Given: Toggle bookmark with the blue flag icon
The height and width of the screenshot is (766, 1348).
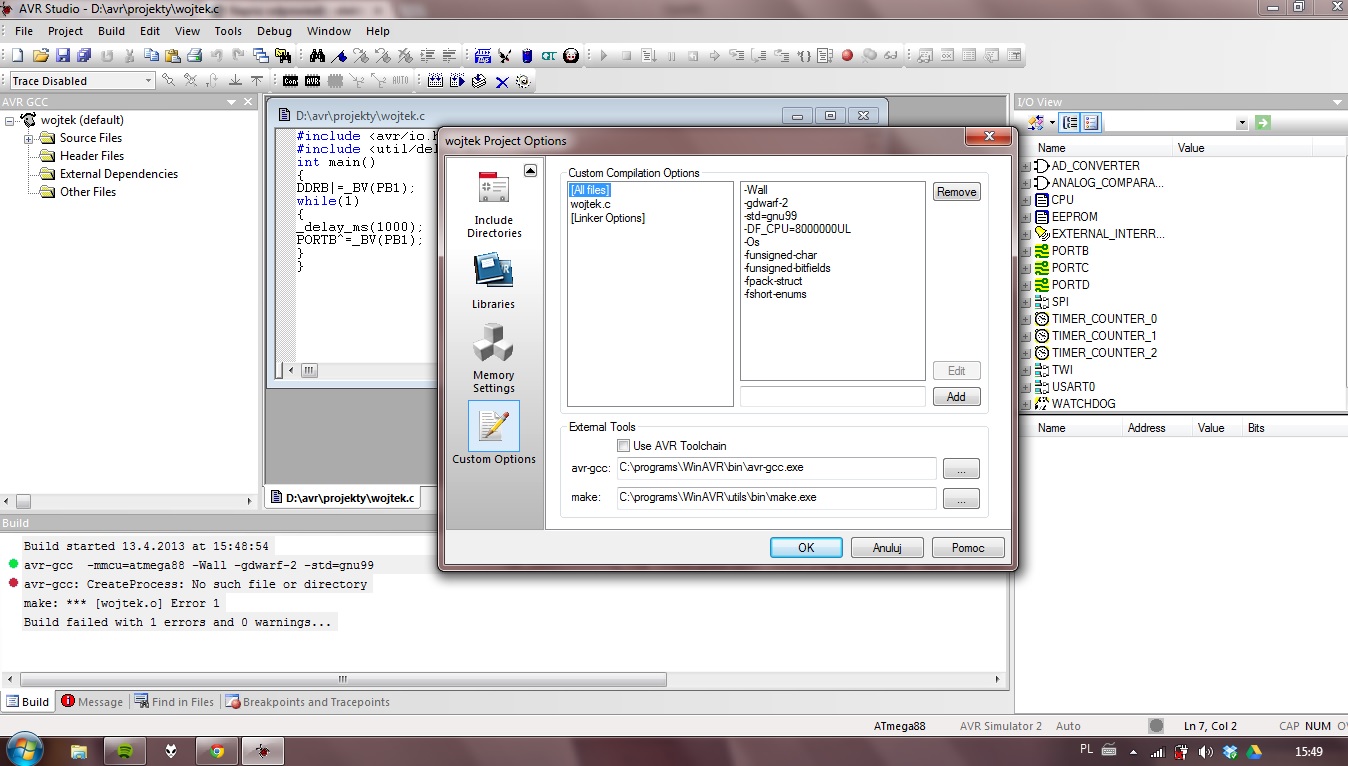Looking at the screenshot, I should coord(340,56).
